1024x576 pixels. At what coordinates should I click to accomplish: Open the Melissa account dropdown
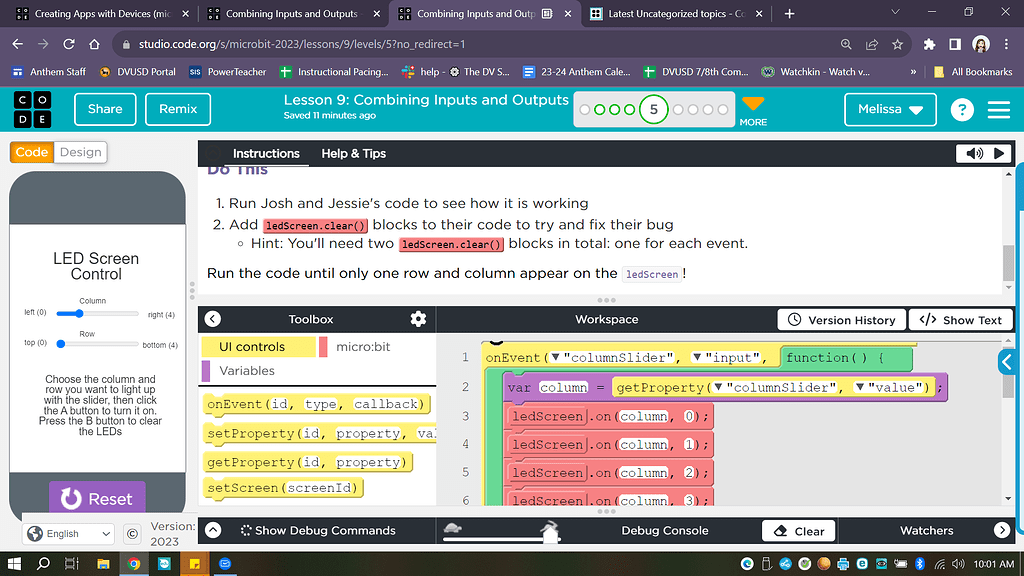point(890,110)
